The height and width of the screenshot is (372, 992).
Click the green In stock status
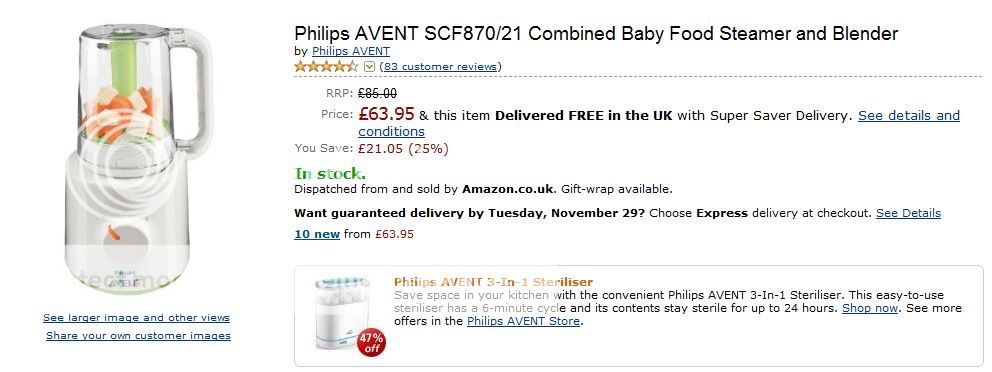[x=330, y=173]
